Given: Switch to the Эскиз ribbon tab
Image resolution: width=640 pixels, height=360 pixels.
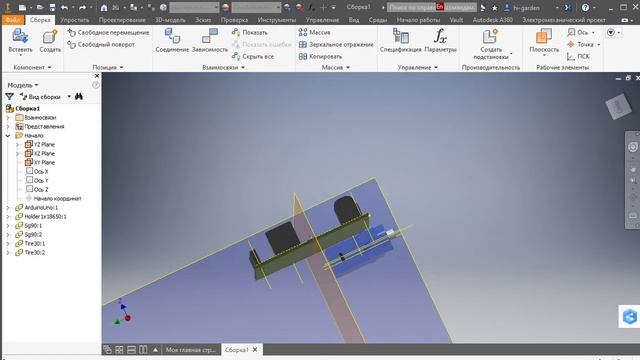Looking at the screenshot, I should [x=203, y=20].
